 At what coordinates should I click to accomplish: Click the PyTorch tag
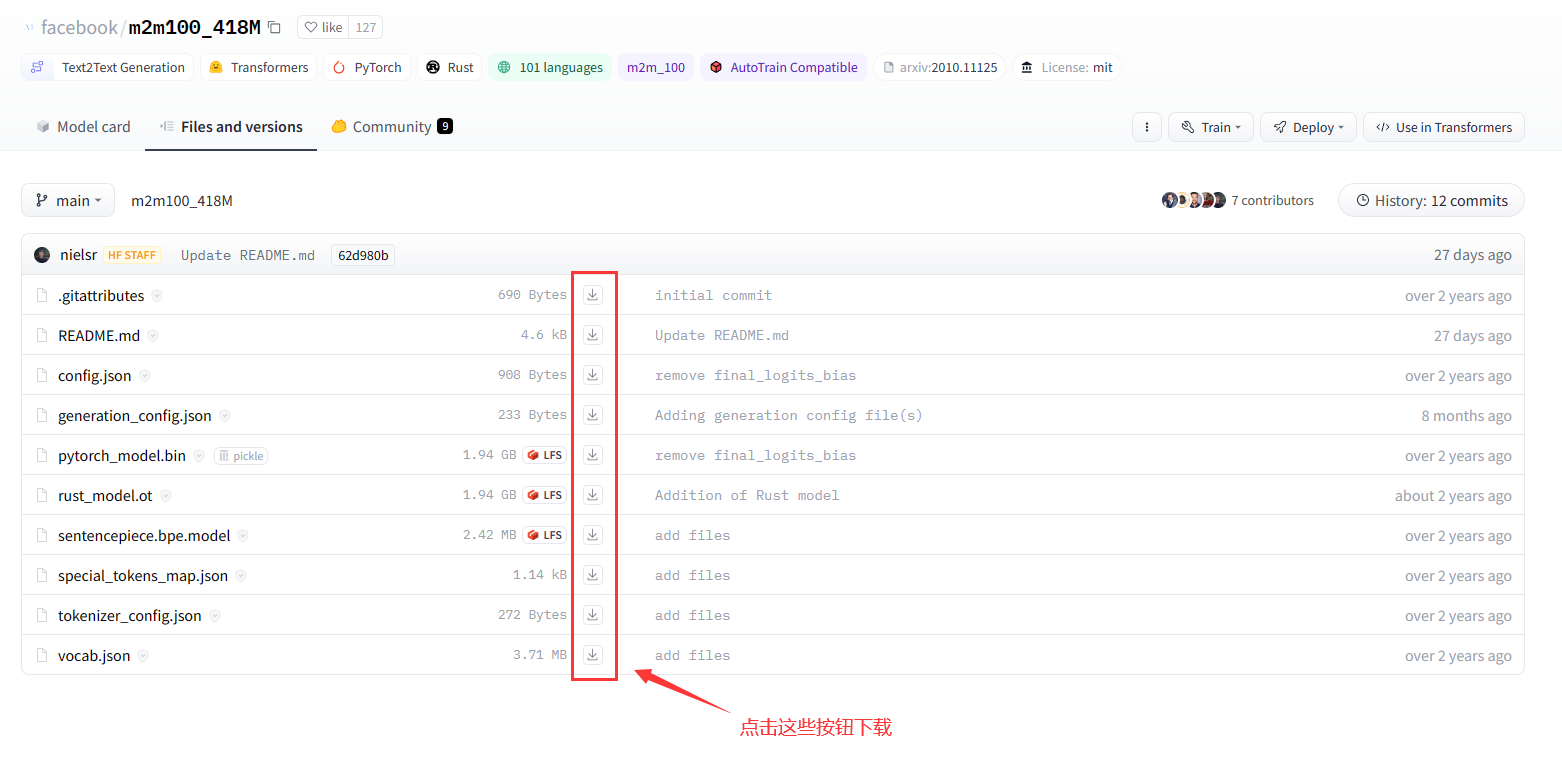click(367, 67)
